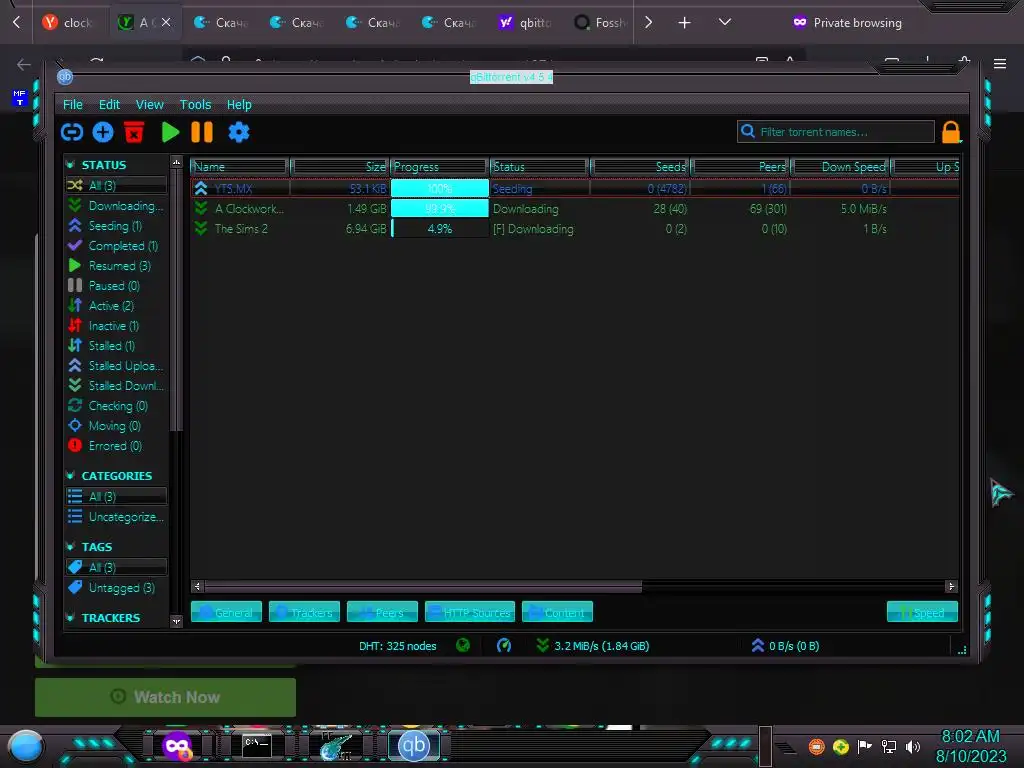Open the Content tab
Viewport: 1024px width, 768px height.
(557, 612)
